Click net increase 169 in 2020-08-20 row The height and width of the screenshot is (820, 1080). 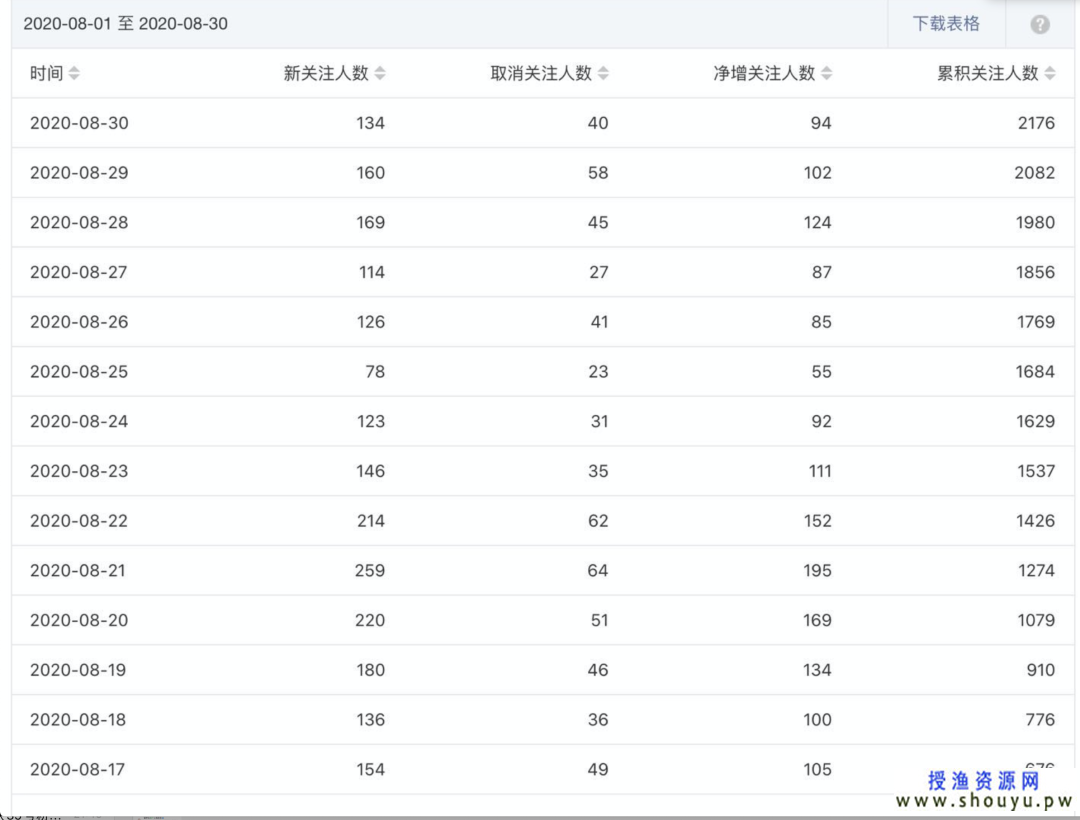817,620
